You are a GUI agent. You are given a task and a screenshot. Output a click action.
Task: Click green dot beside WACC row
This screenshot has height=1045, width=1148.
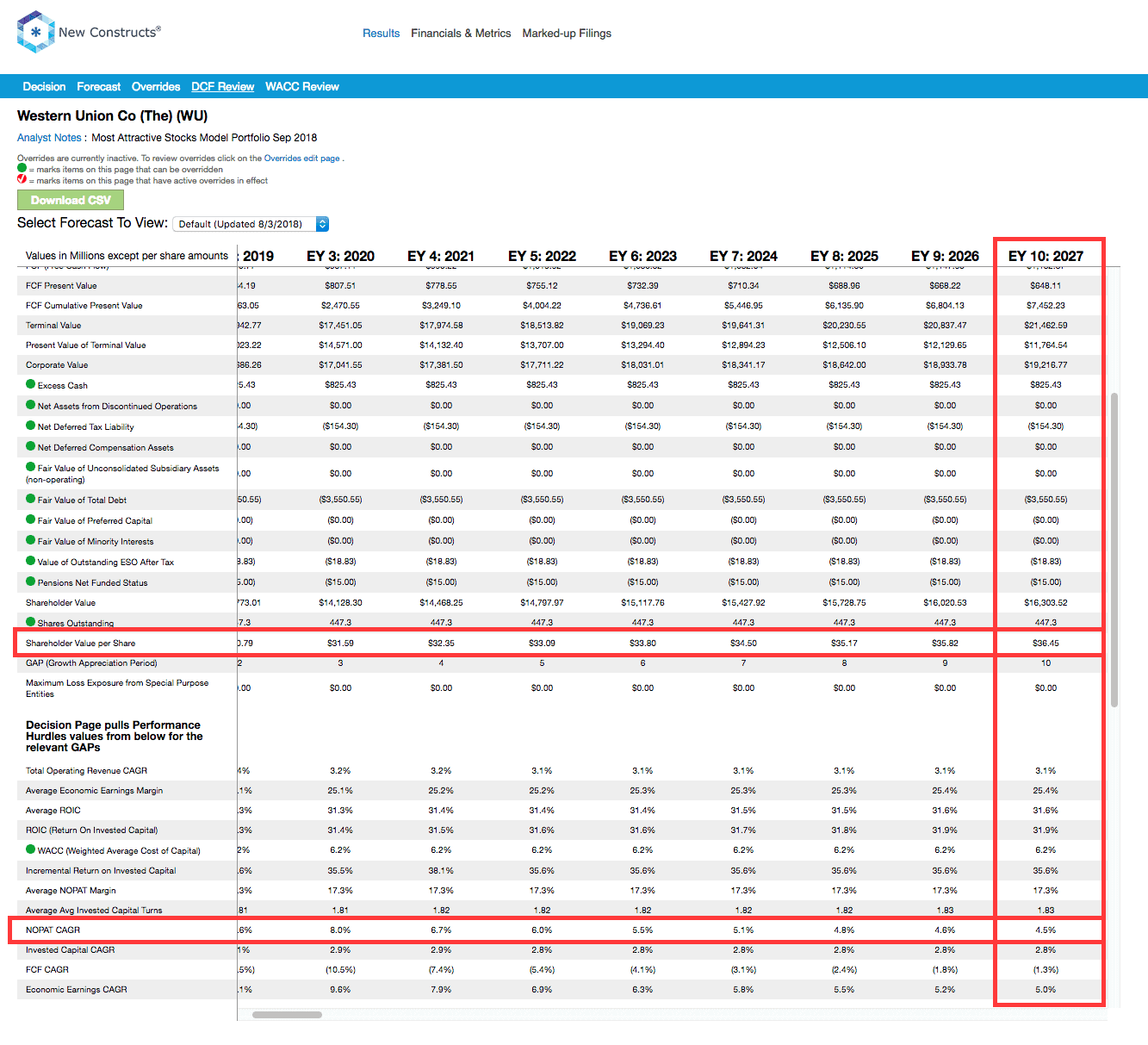31,849
